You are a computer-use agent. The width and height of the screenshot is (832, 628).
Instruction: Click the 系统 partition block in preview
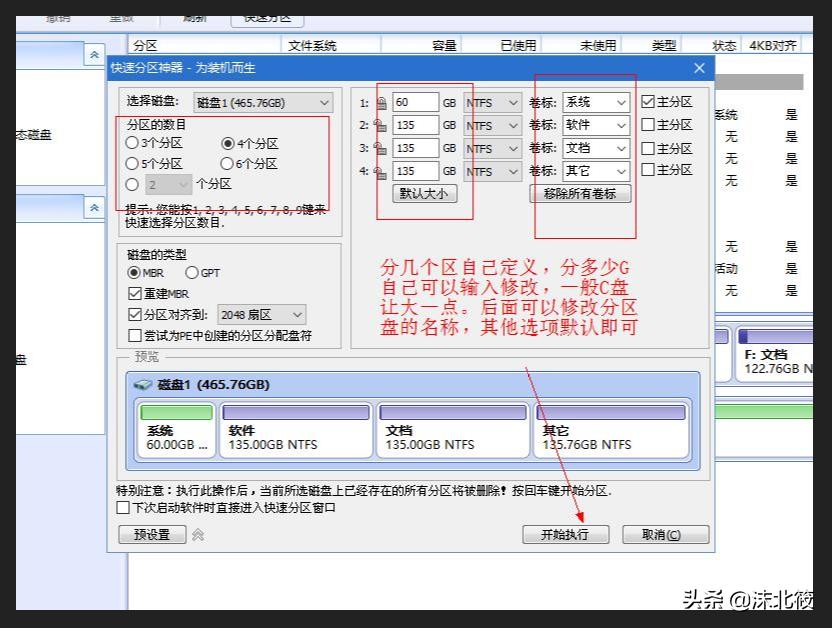(x=174, y=428)
